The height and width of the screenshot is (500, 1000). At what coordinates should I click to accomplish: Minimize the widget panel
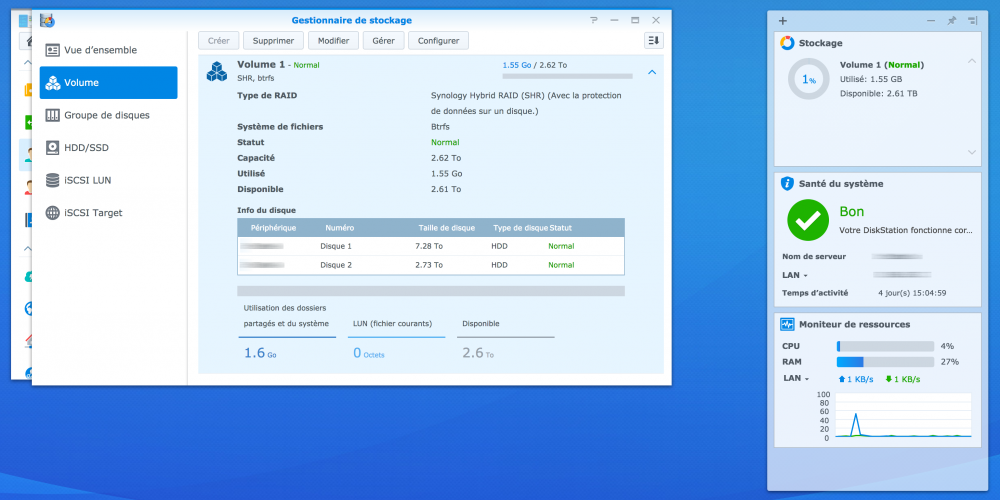coord(931,21)
